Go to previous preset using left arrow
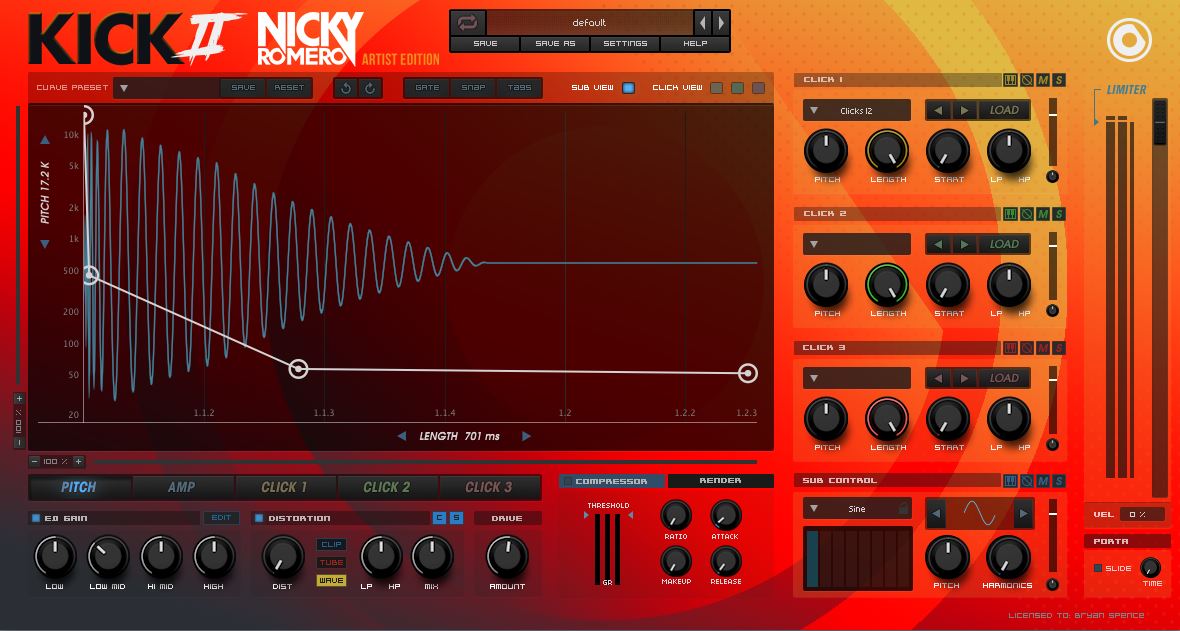 pyautogui.click(x=702, y=23)
